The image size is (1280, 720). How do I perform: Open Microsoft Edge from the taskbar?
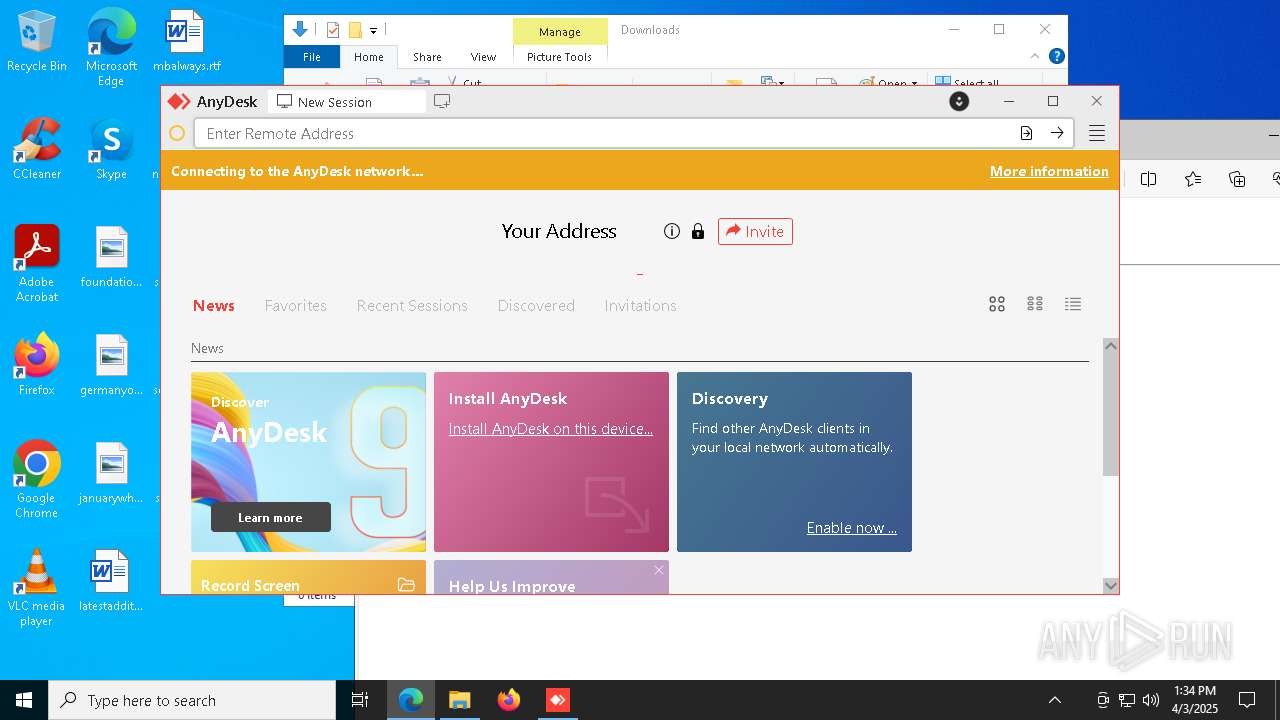pos(411,700)
